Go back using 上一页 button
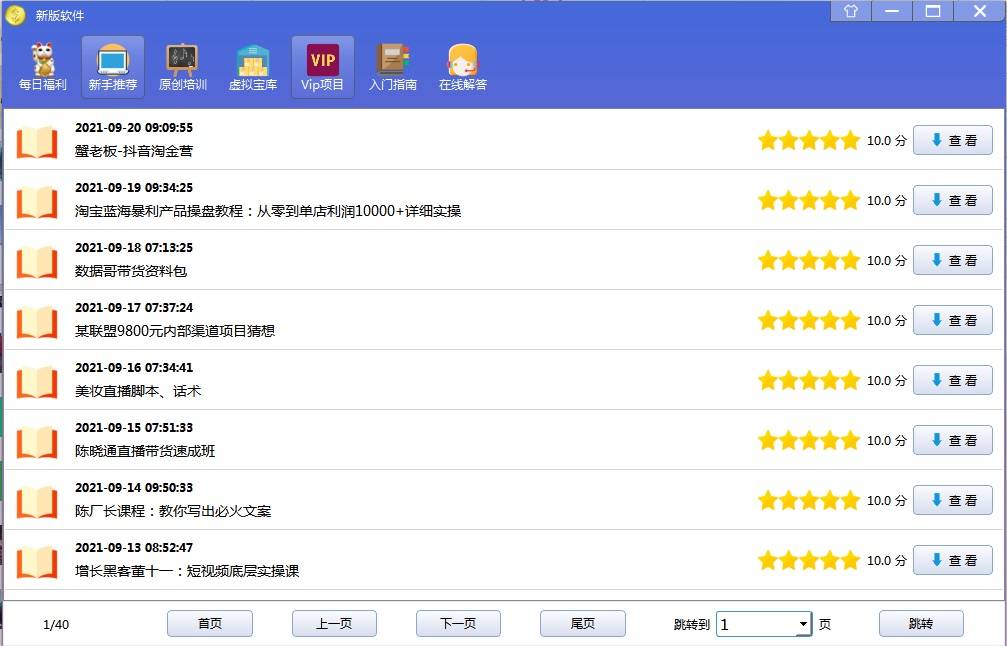Screen dimensions: 1007x646 coord(334,623)
